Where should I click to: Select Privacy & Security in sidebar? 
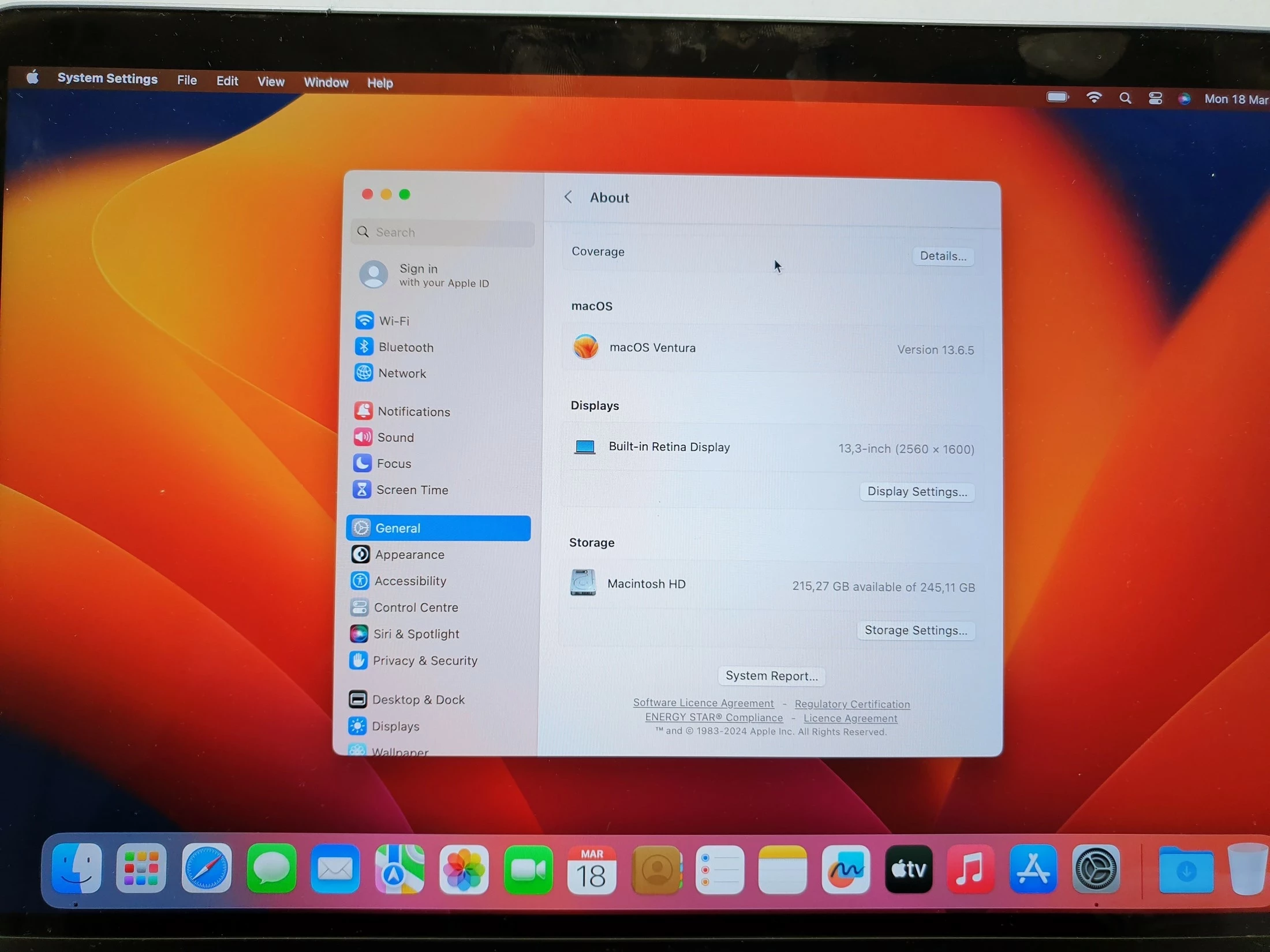[x=436, y=660]
